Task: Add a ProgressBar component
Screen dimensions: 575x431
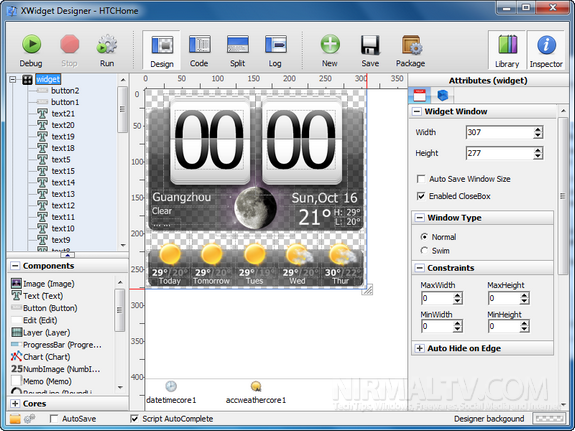Action: 56,345
